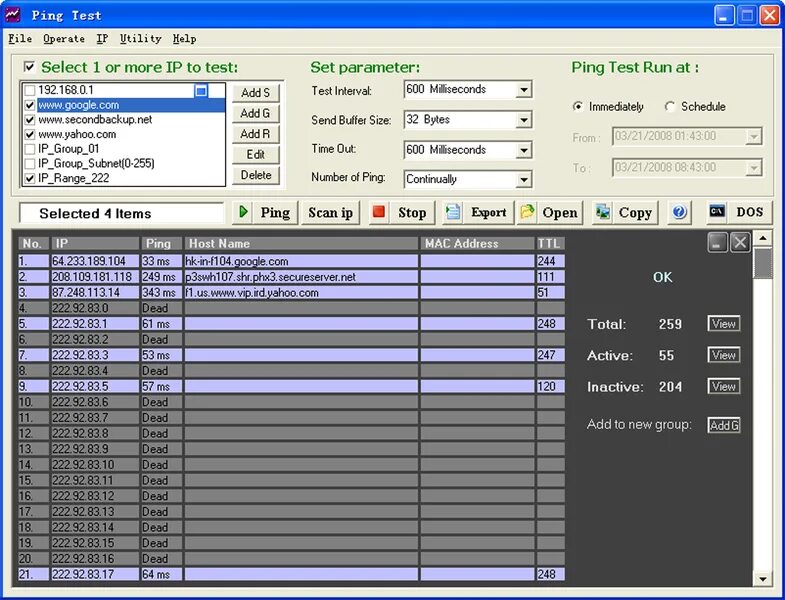Click the Open folder button
785x600 pixels.
click(x=550, y=213)
